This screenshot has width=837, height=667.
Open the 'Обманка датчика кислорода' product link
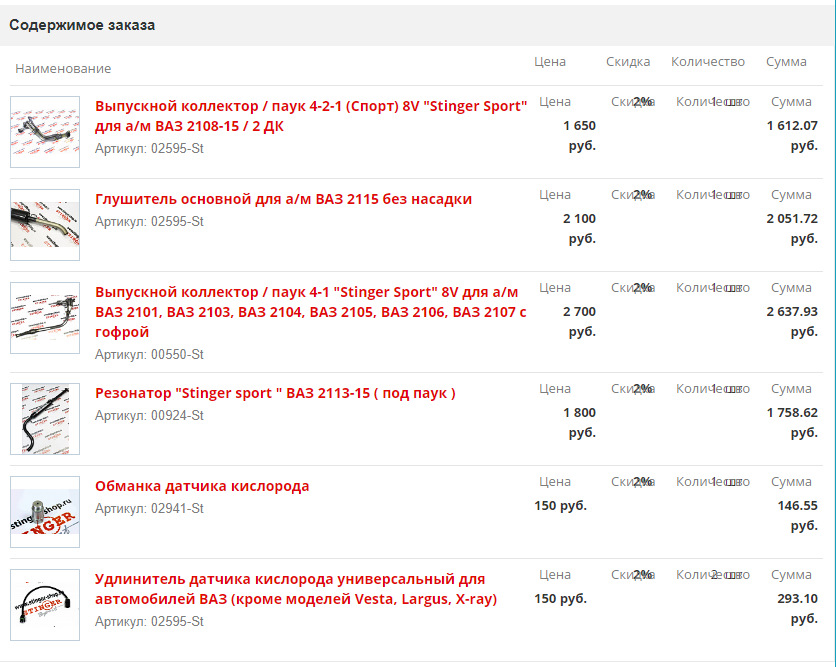[x=202, y=486]
